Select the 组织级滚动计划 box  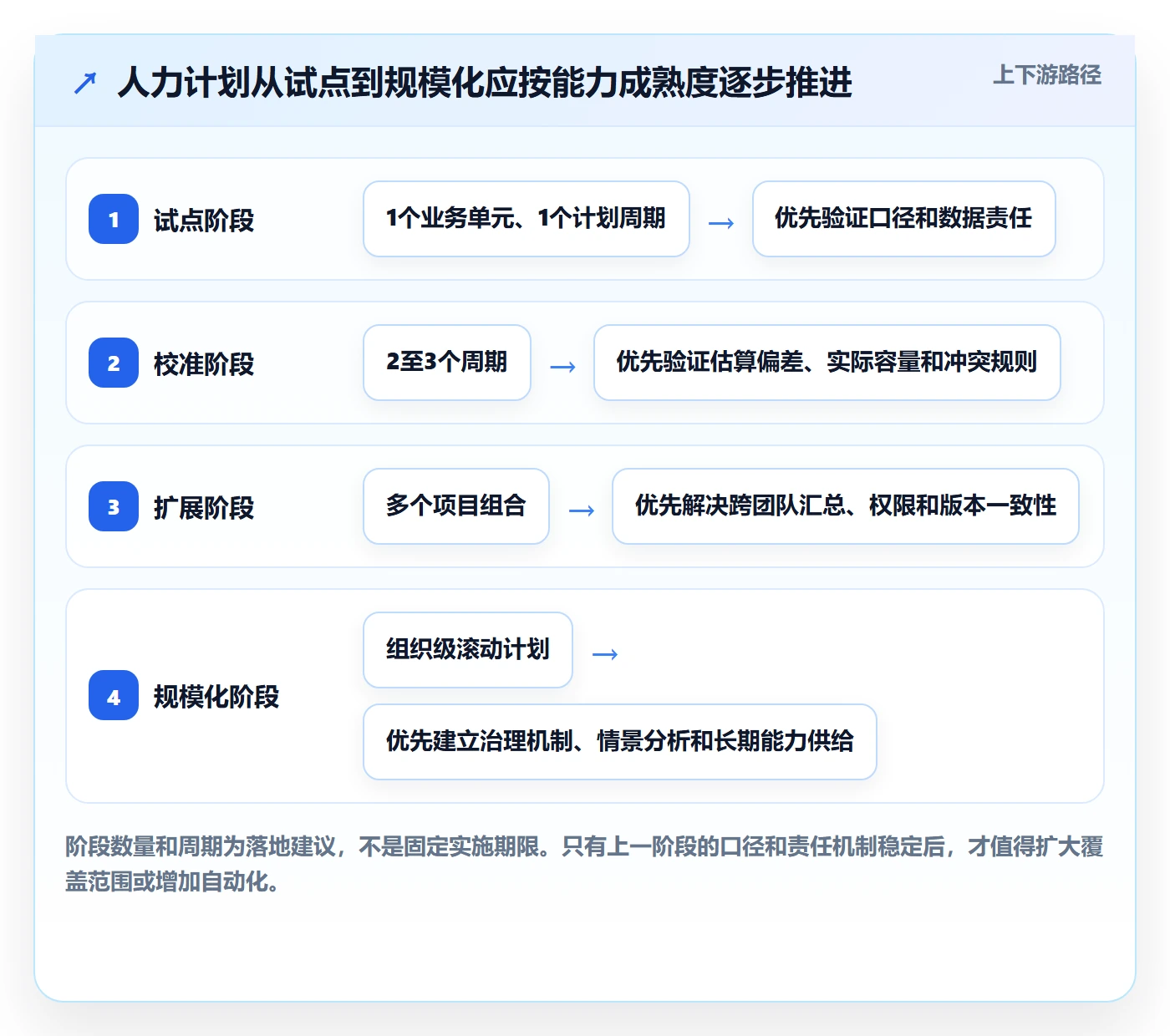(468, 650)
